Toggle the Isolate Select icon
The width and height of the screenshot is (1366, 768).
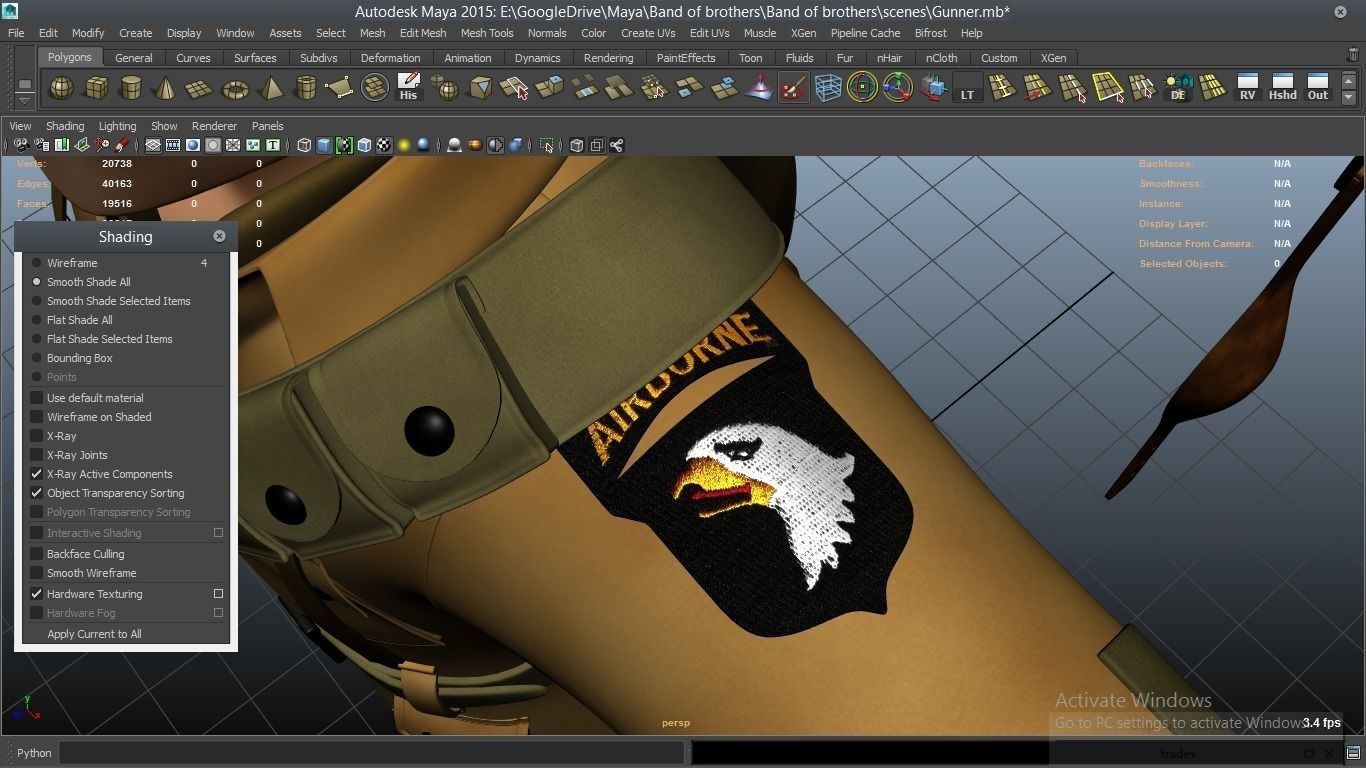coord(546,146)
